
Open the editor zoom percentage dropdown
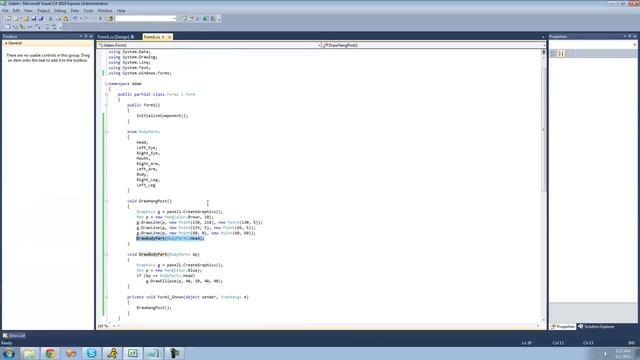[113, 326]
